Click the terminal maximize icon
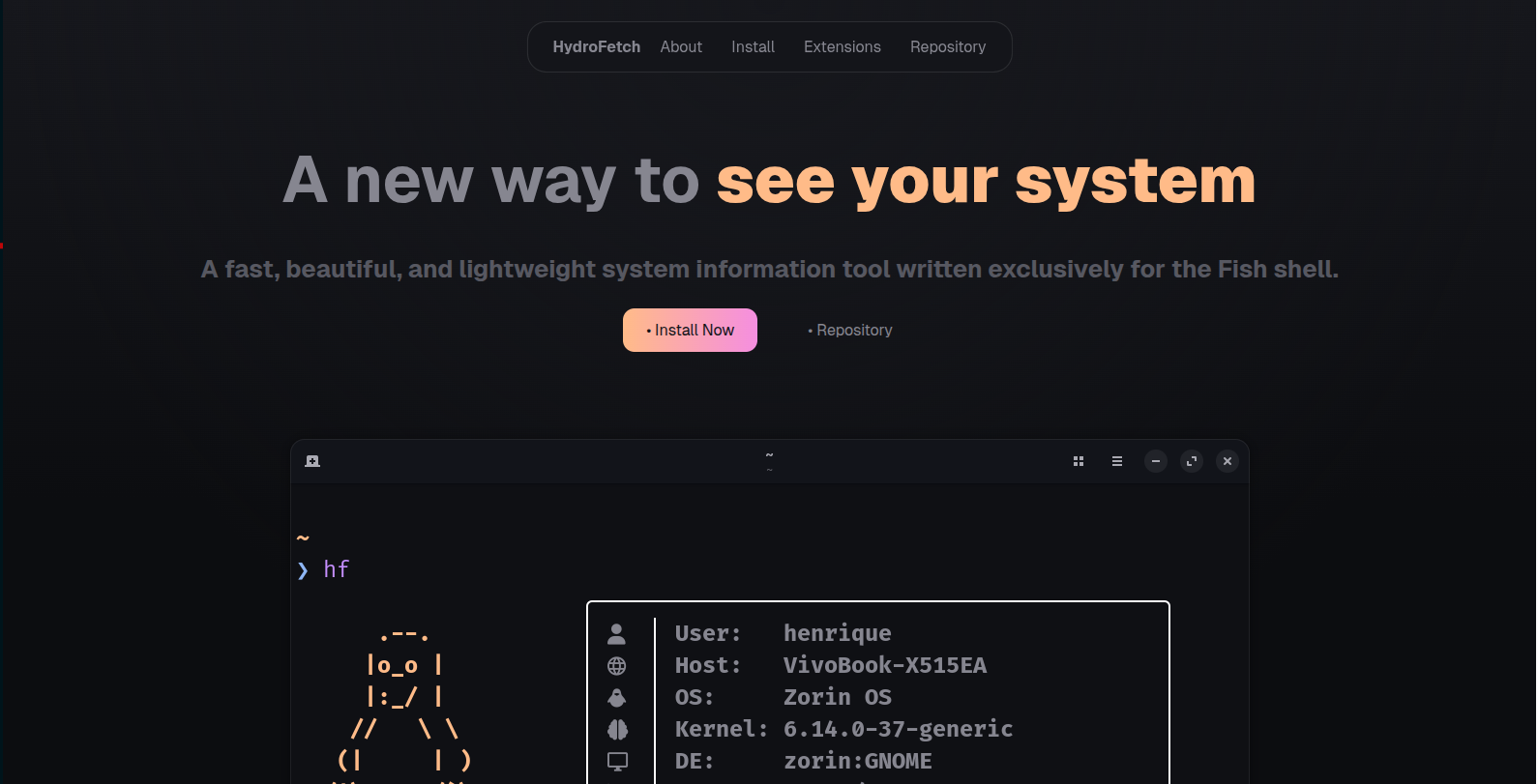The height and width of the screenshot is (784, 1538). tap(1192, 461)
